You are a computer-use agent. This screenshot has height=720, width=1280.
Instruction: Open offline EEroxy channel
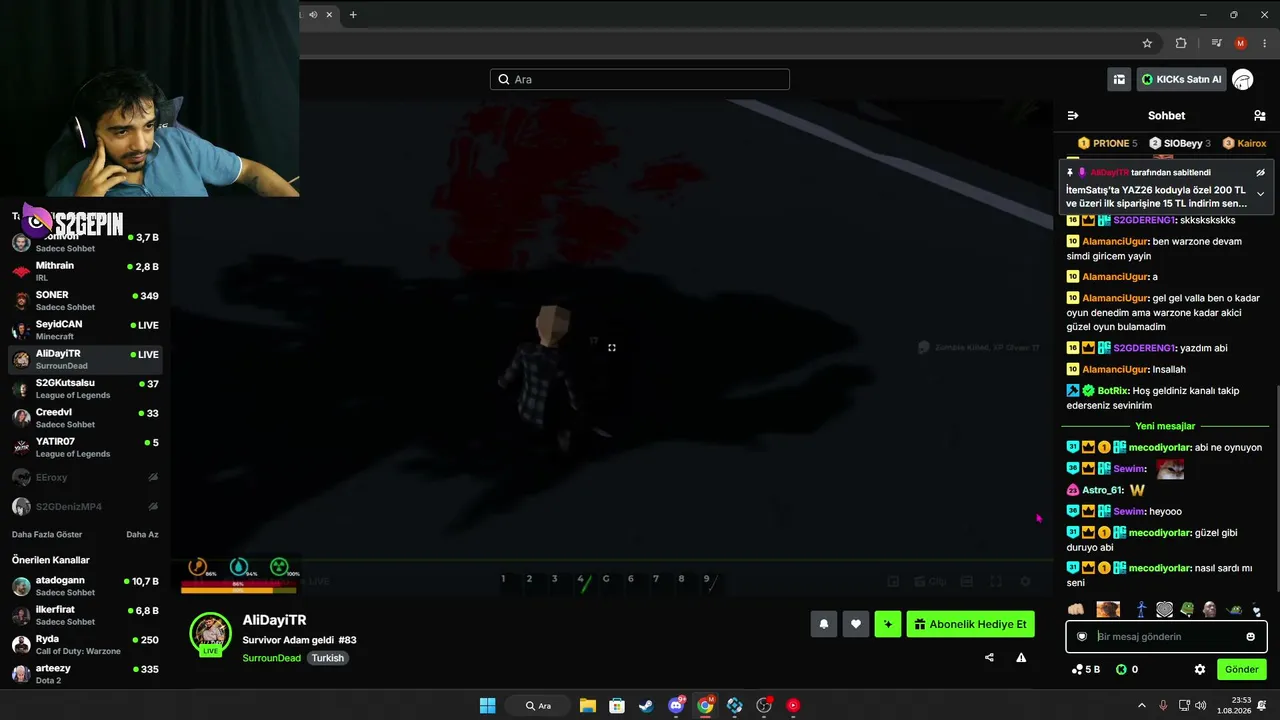click(85, 478)
